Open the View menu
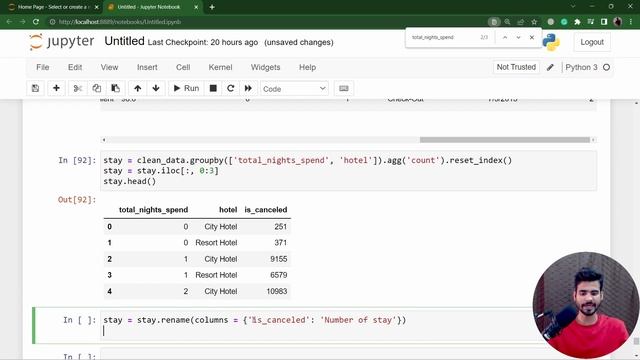Screen dimensions: 640x360 point(109,67)
